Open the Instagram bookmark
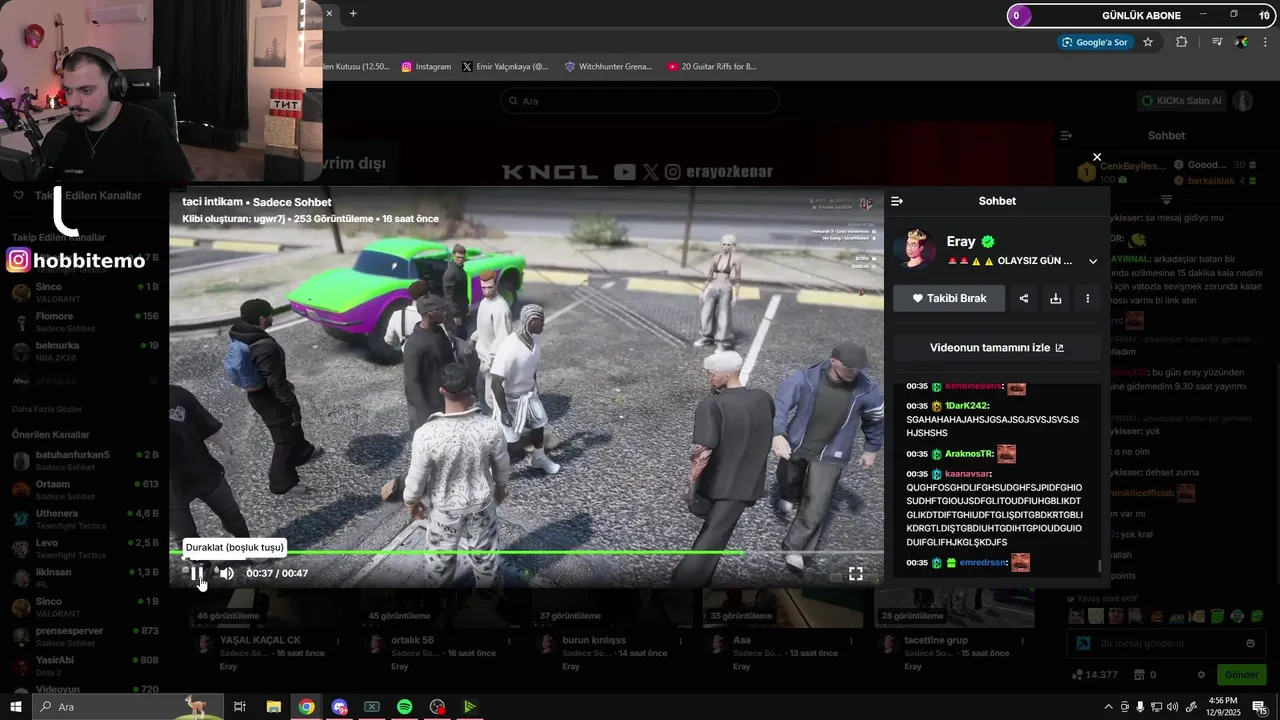This screenshot has height=720, width=1280. (x=426, y=67)
